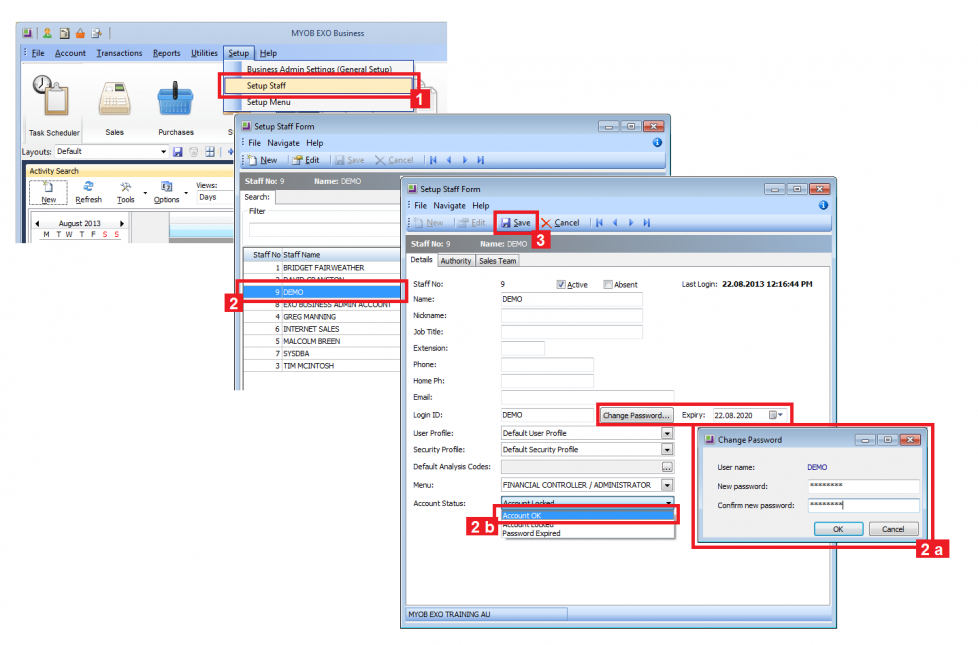The image size is (978, 645).
Task: Expand the User Profile dropdown
Action: click(667, 433)
